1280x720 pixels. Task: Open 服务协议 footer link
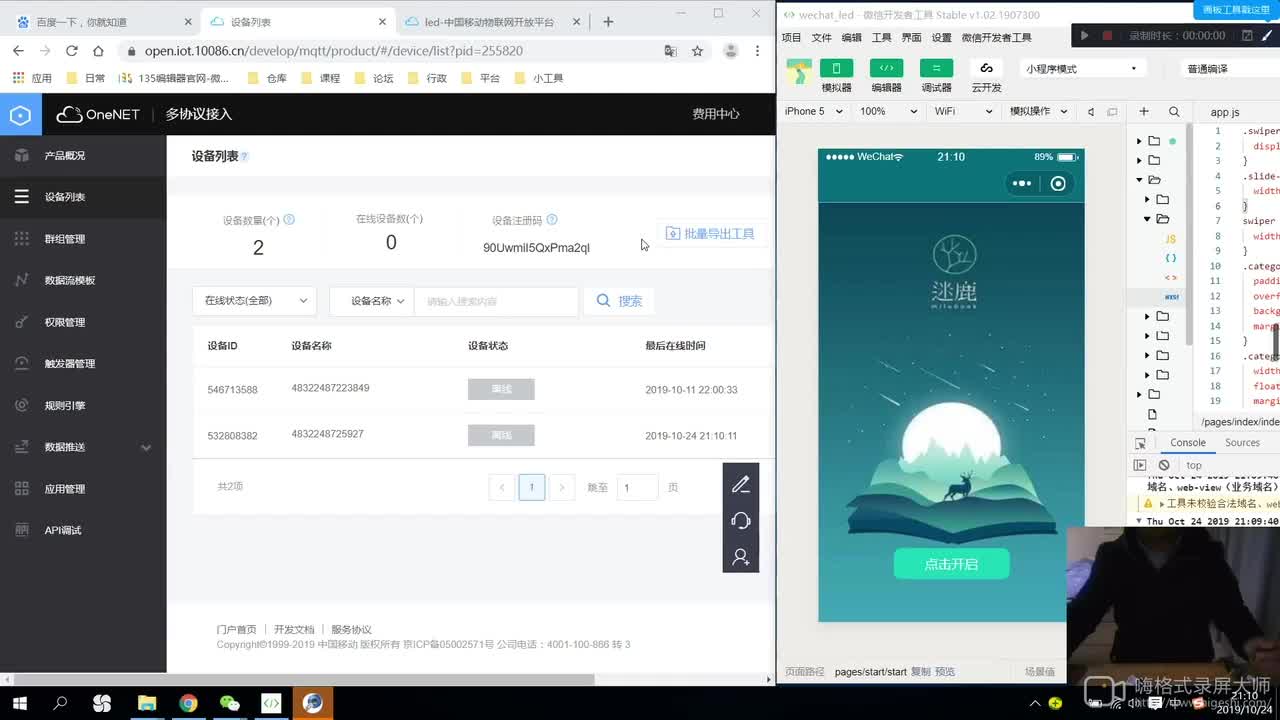pos(351,630)
